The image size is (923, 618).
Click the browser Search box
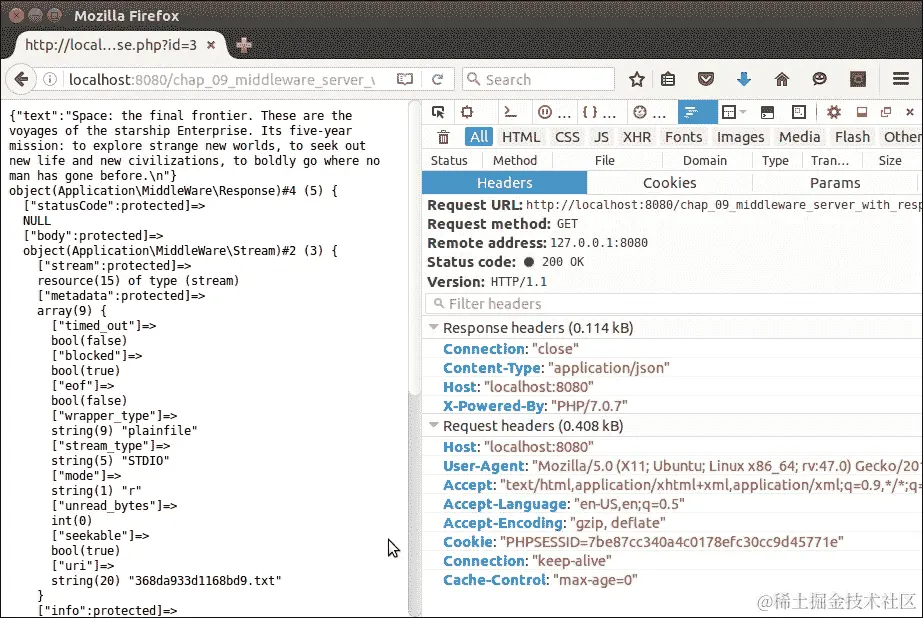[x=539, y=79]
